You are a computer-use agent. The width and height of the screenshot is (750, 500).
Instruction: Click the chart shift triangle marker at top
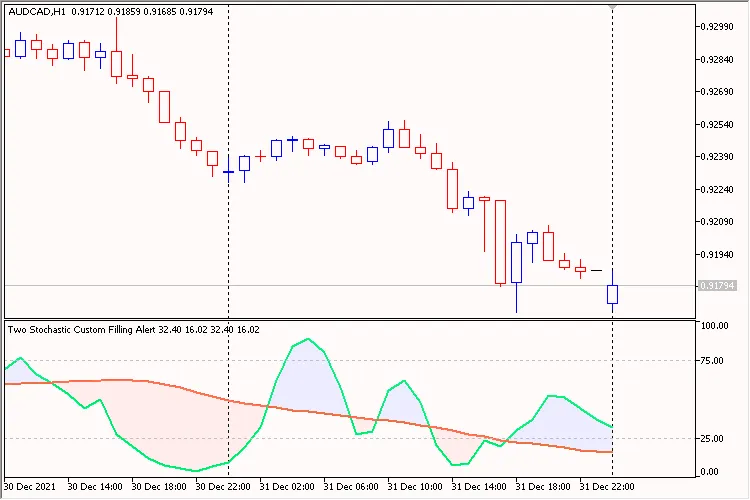[612, 7]
